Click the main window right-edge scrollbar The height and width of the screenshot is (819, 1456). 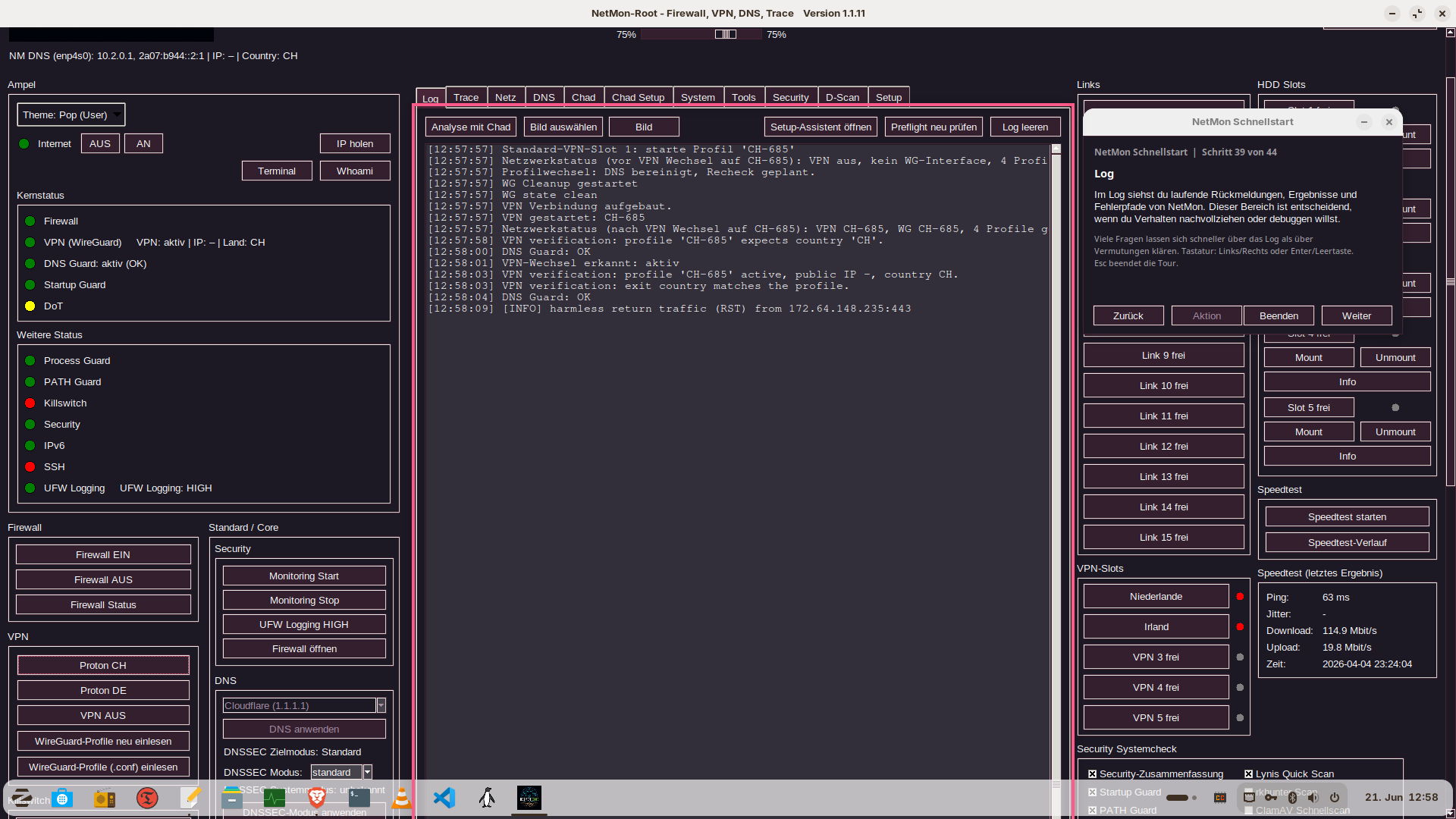[x=1450, y=281]
